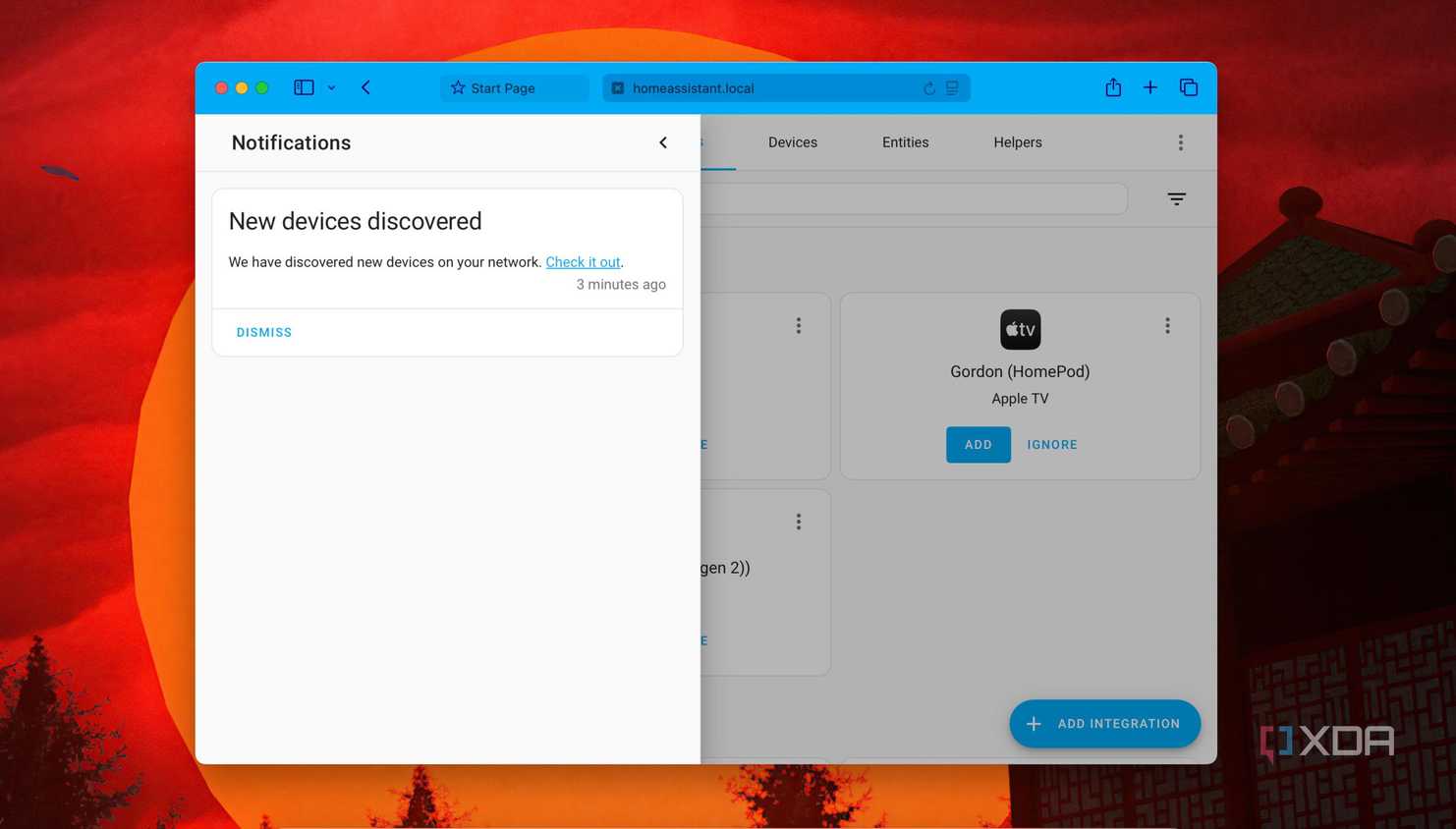Ignore the Gordon (HomePod) device
Screen dimensions: 1456x829
pos(1052,445)
